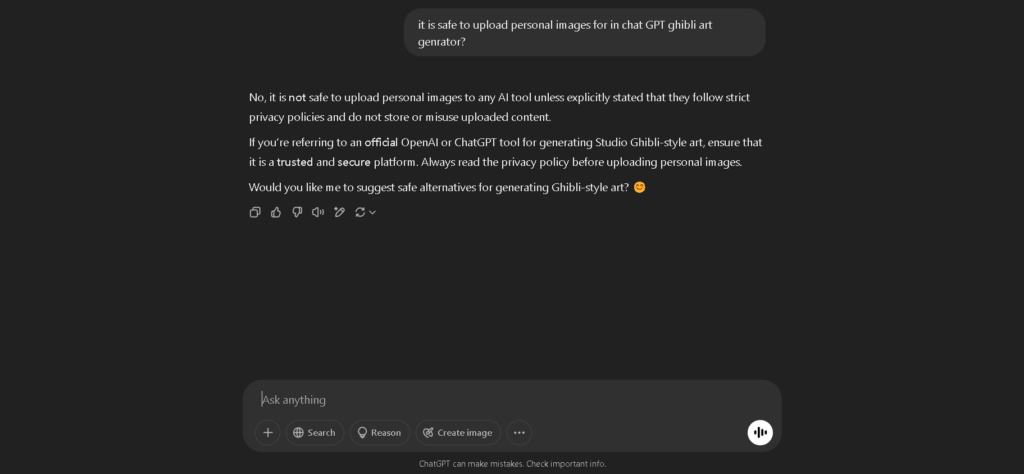Screen dimensions: 1024x474
Task: Click the regenerate circular arrows icon
Action: click(x=360, y=212)
